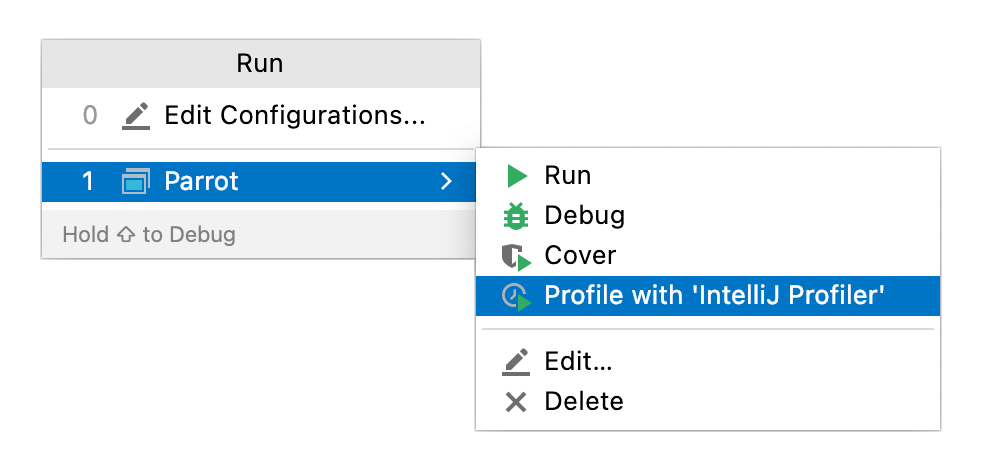Click the Run popup title

click(x=260, y=64)
